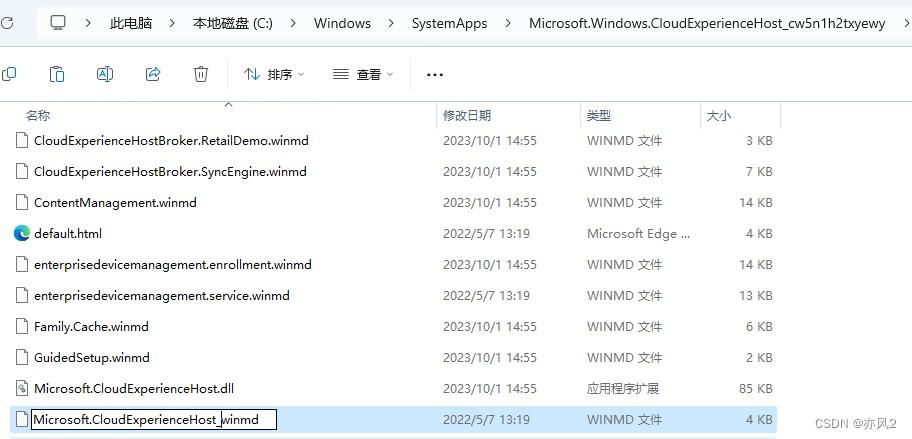
Task: Expand the chevron after Microsoft.Windows.CloudExperienceHost breadcrumb
Action: [x=906, y=23]
